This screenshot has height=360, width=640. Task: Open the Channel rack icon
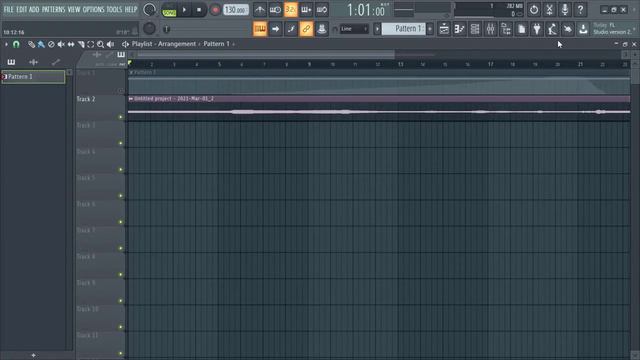pos(475,29)
